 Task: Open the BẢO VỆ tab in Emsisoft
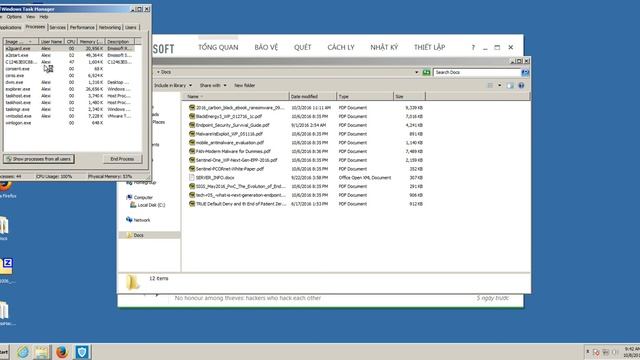pos(266,47)
